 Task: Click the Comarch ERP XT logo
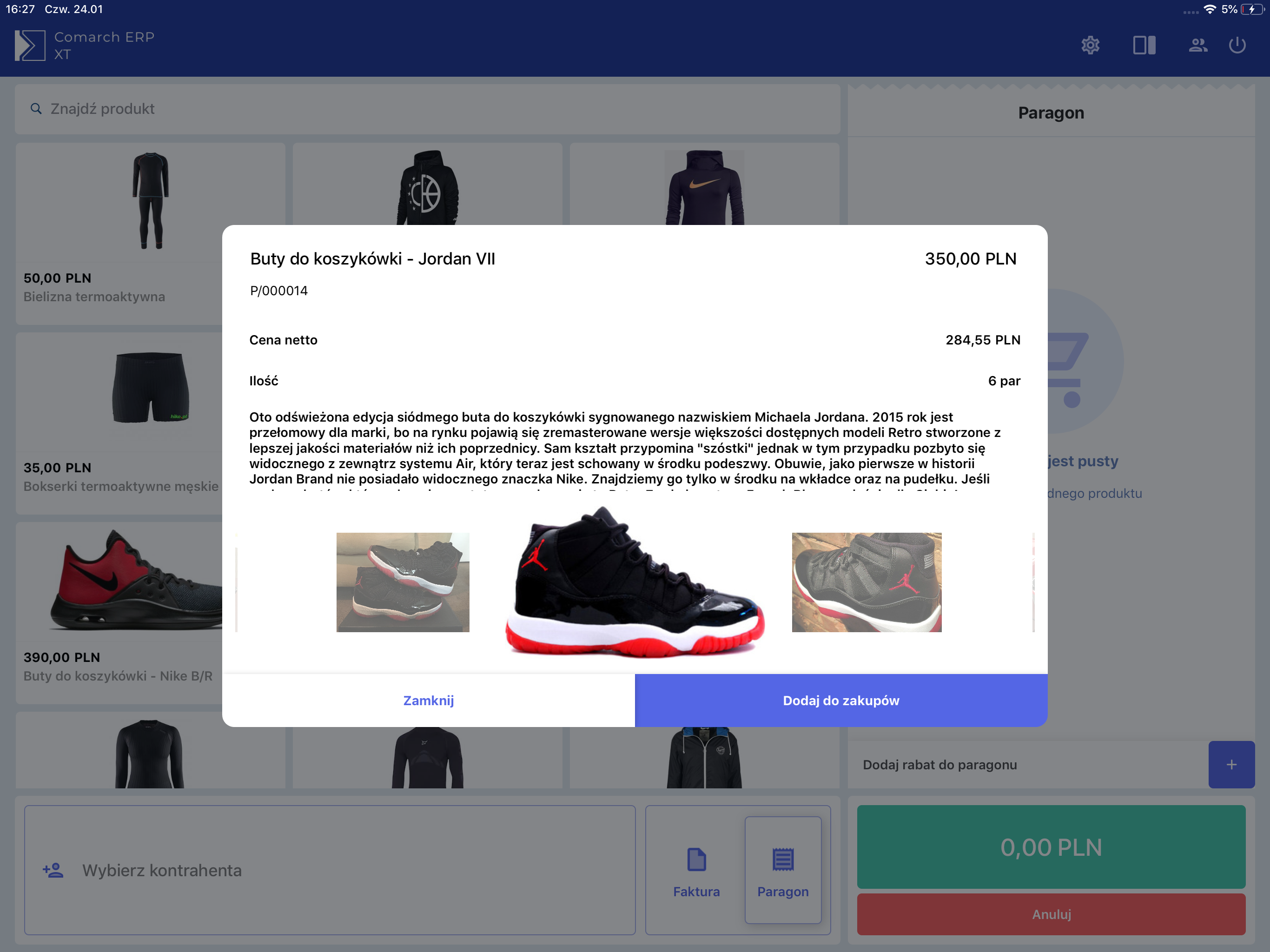[x=30, y=46]
